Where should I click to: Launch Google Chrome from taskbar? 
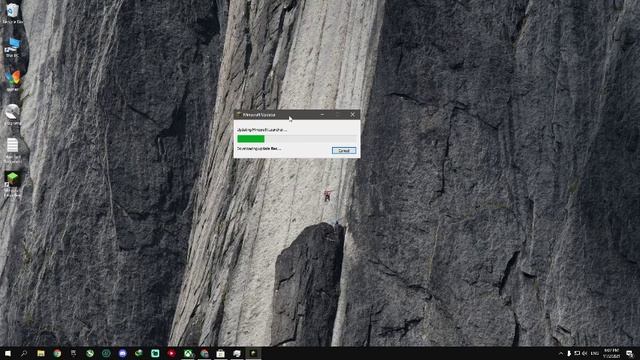pos(57,353)
